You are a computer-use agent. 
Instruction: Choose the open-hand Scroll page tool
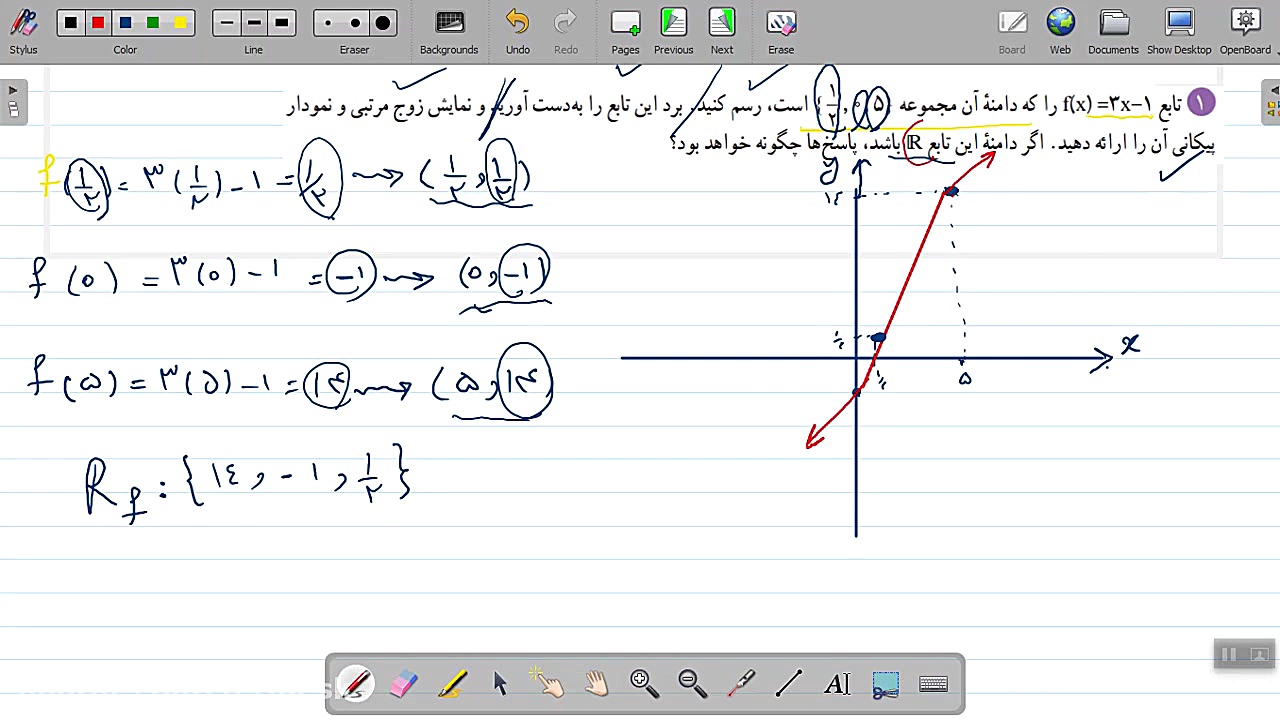click(x=596, y=684)
